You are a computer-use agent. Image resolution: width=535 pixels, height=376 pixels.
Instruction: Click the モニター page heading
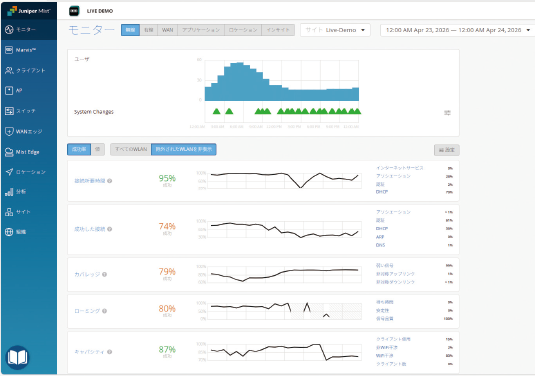pos(91,30)
